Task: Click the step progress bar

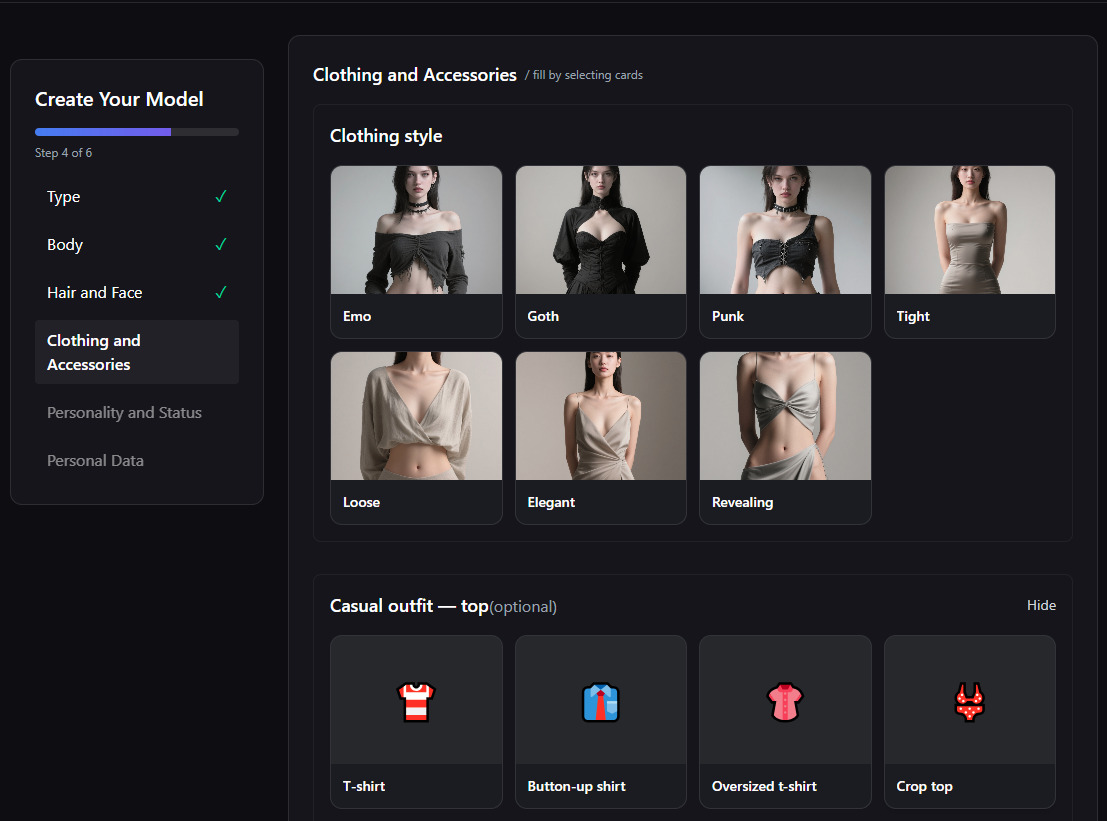Action: (x=136, y=132)
